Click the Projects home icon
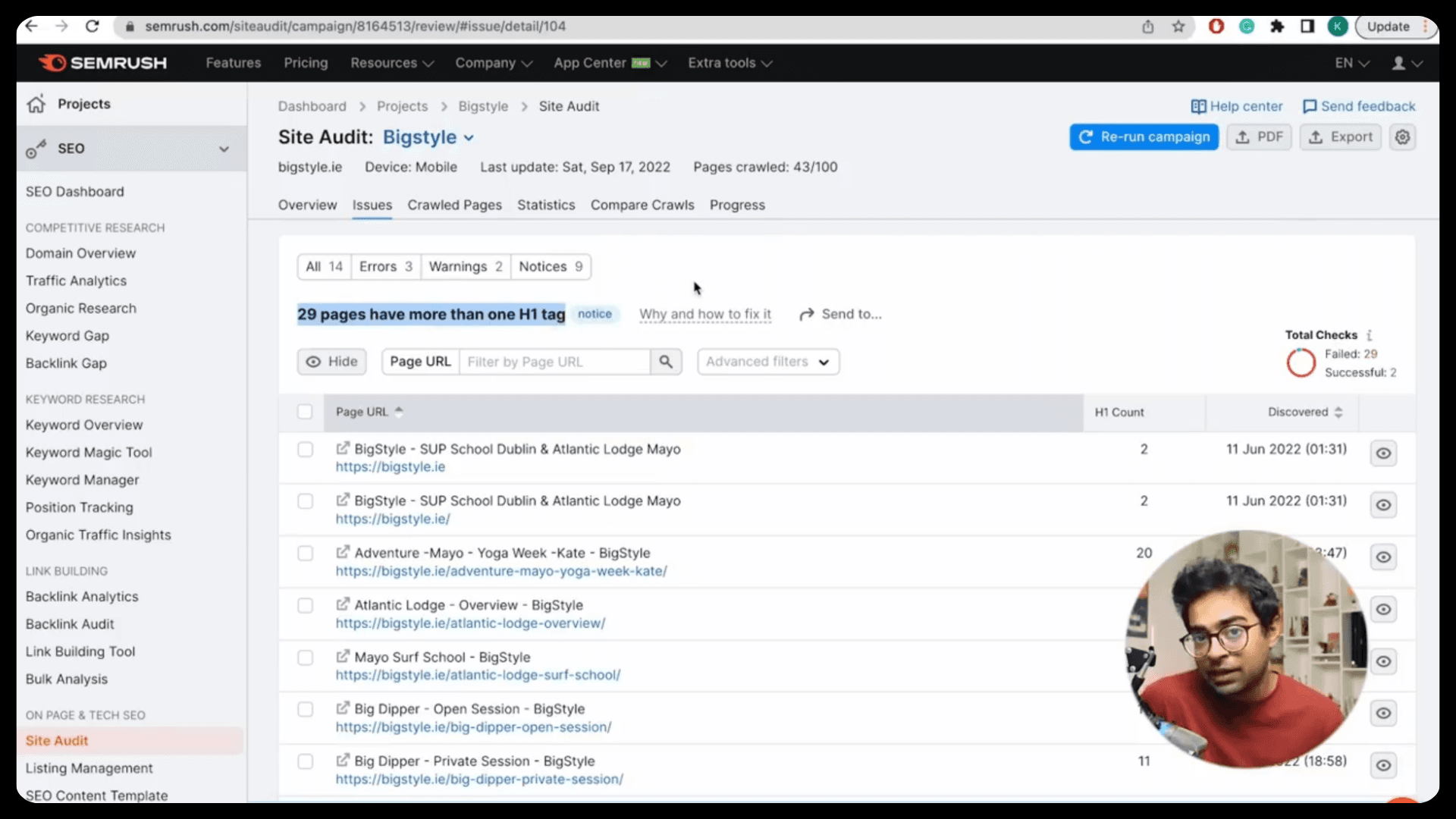The width and height of the screenshot is (1456, 819). 36,104
